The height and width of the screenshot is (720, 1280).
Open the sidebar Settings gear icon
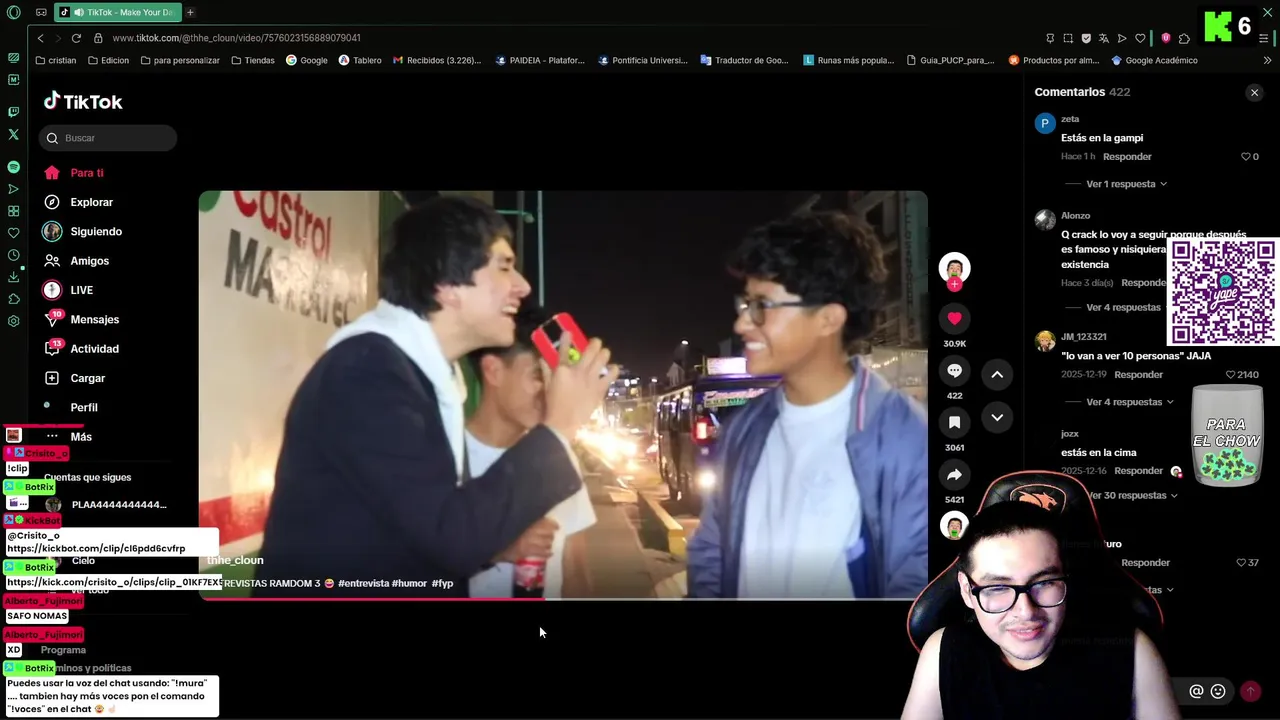point(13,321)
